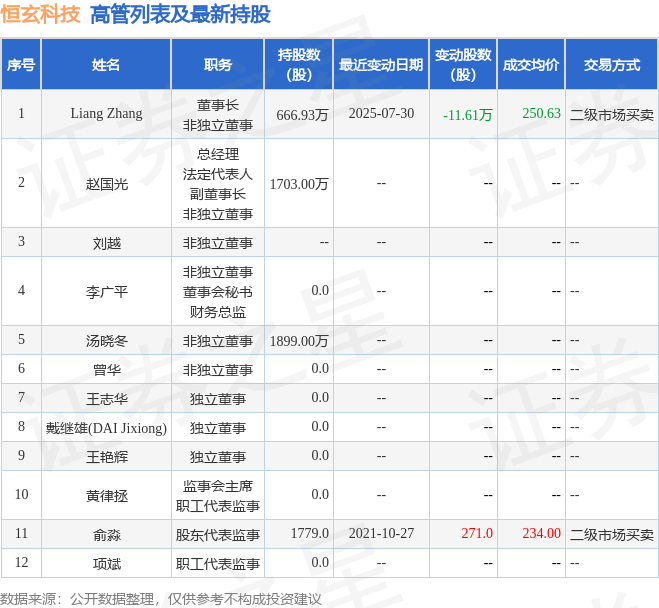Click the change value 271.0

477,533
